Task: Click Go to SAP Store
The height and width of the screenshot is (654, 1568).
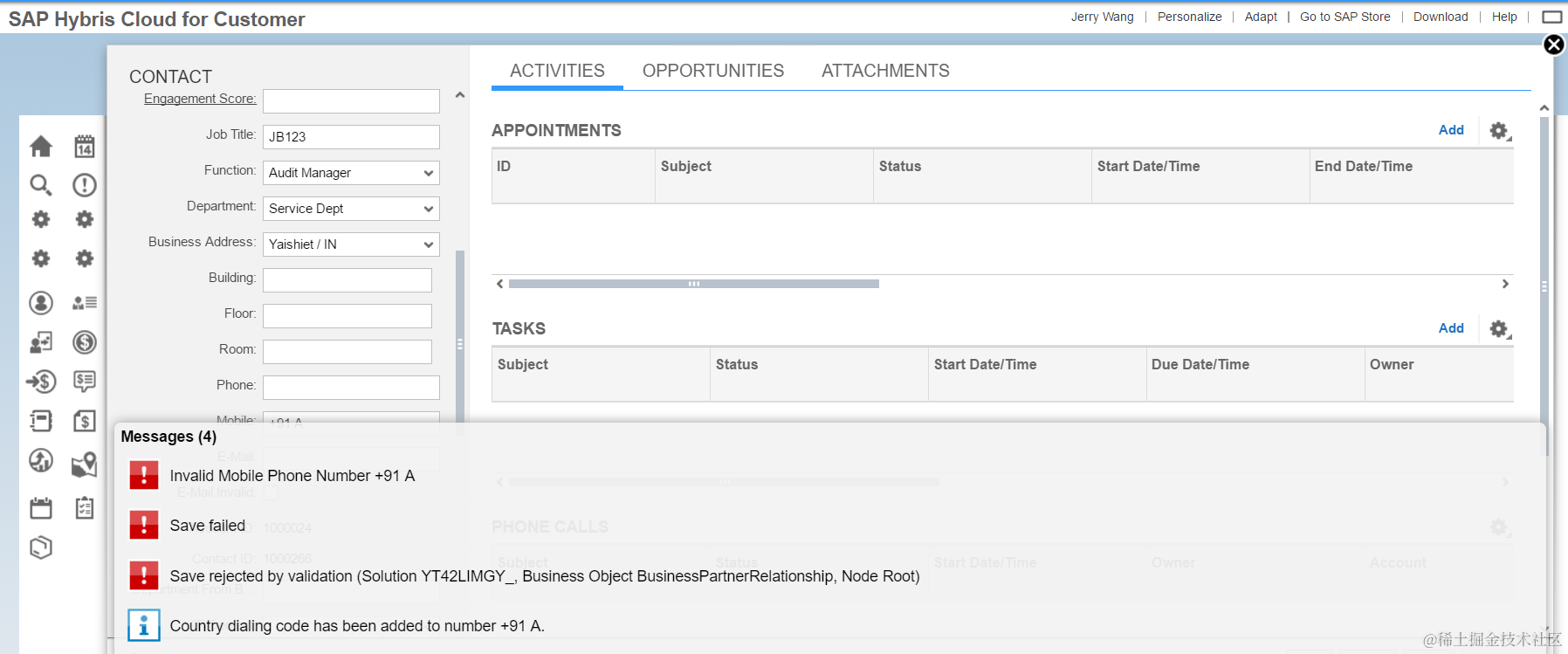Action: click(x=1344, y=17)
